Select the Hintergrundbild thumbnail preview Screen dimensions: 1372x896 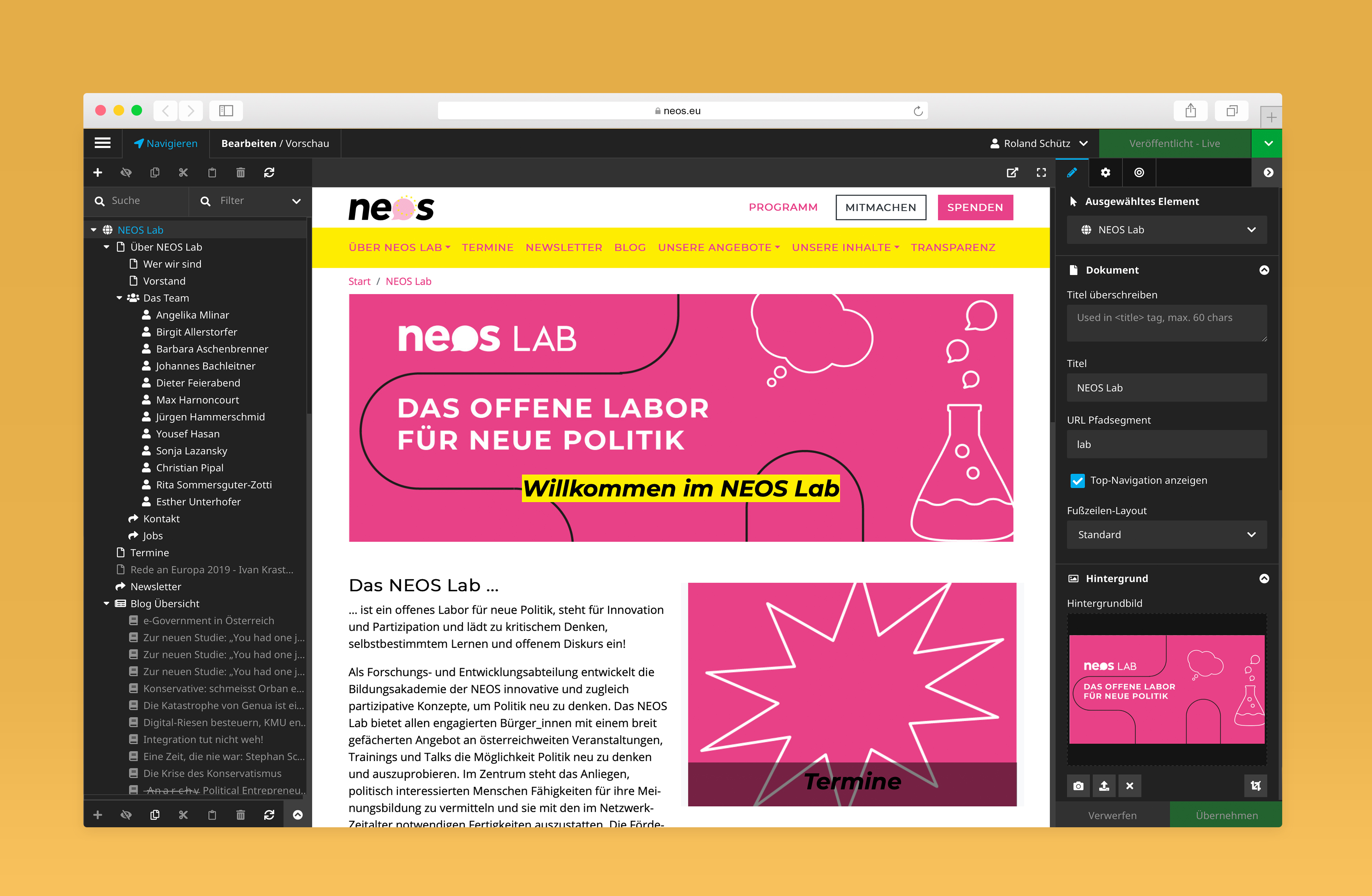1167,689
